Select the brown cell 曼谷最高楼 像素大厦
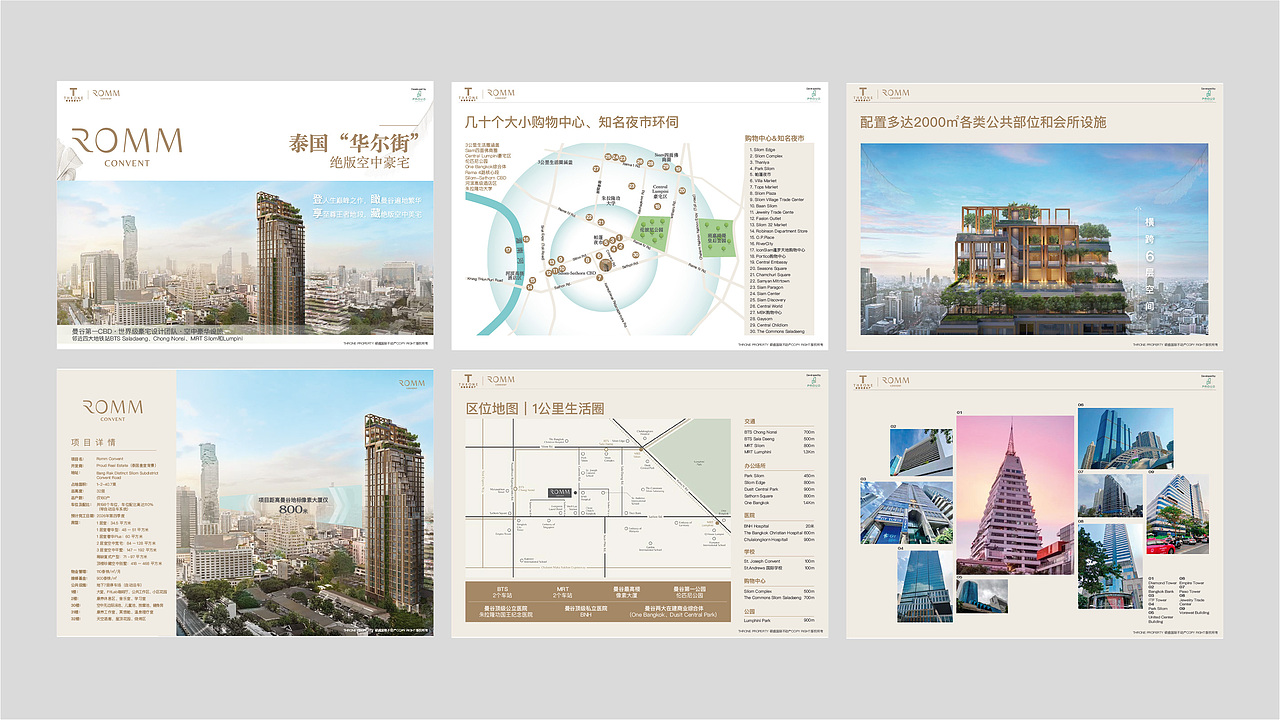 coord(626,592)
